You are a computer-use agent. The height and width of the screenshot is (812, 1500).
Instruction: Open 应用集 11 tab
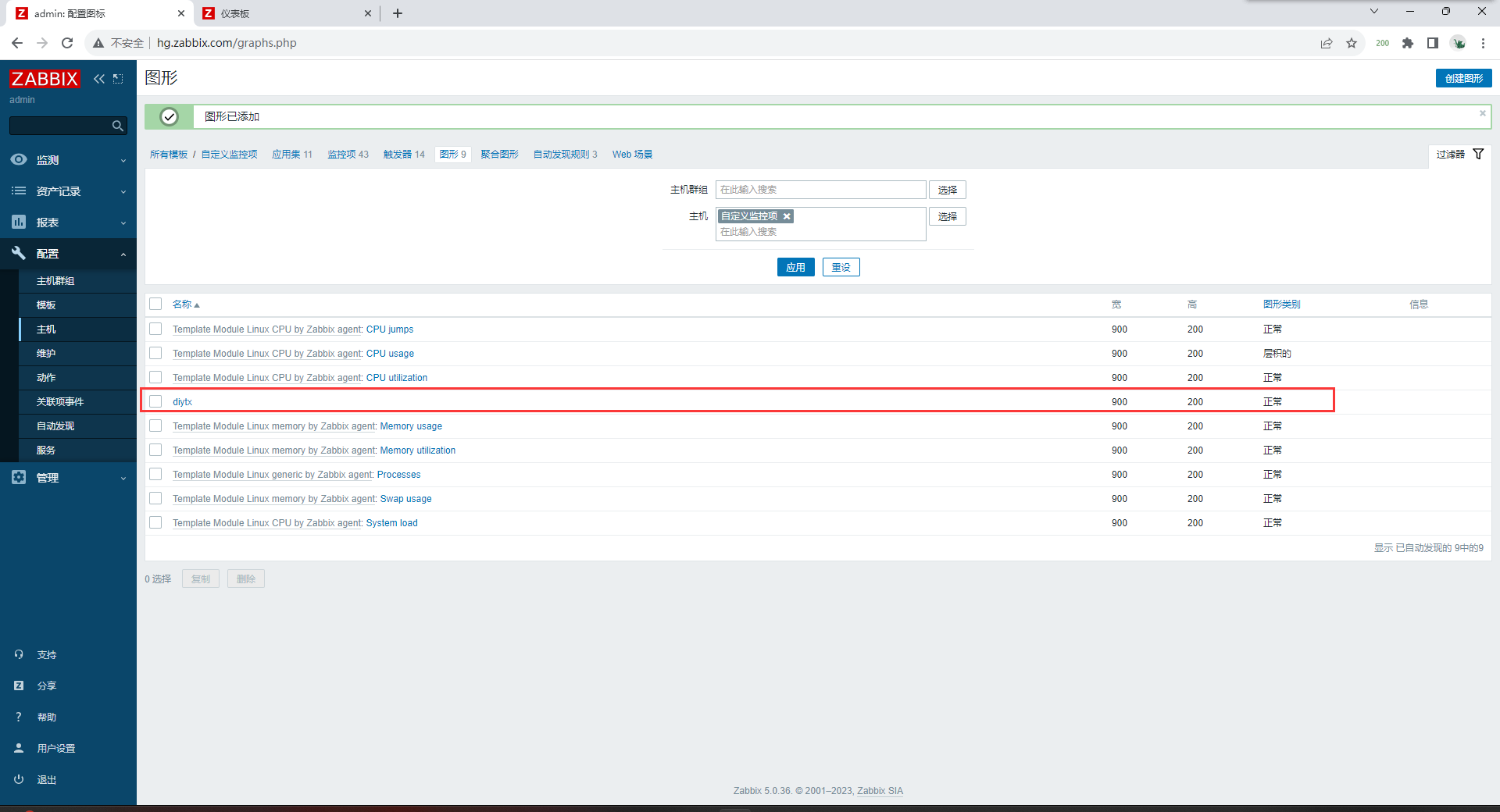pyautogui.click(x=292, y=155)
